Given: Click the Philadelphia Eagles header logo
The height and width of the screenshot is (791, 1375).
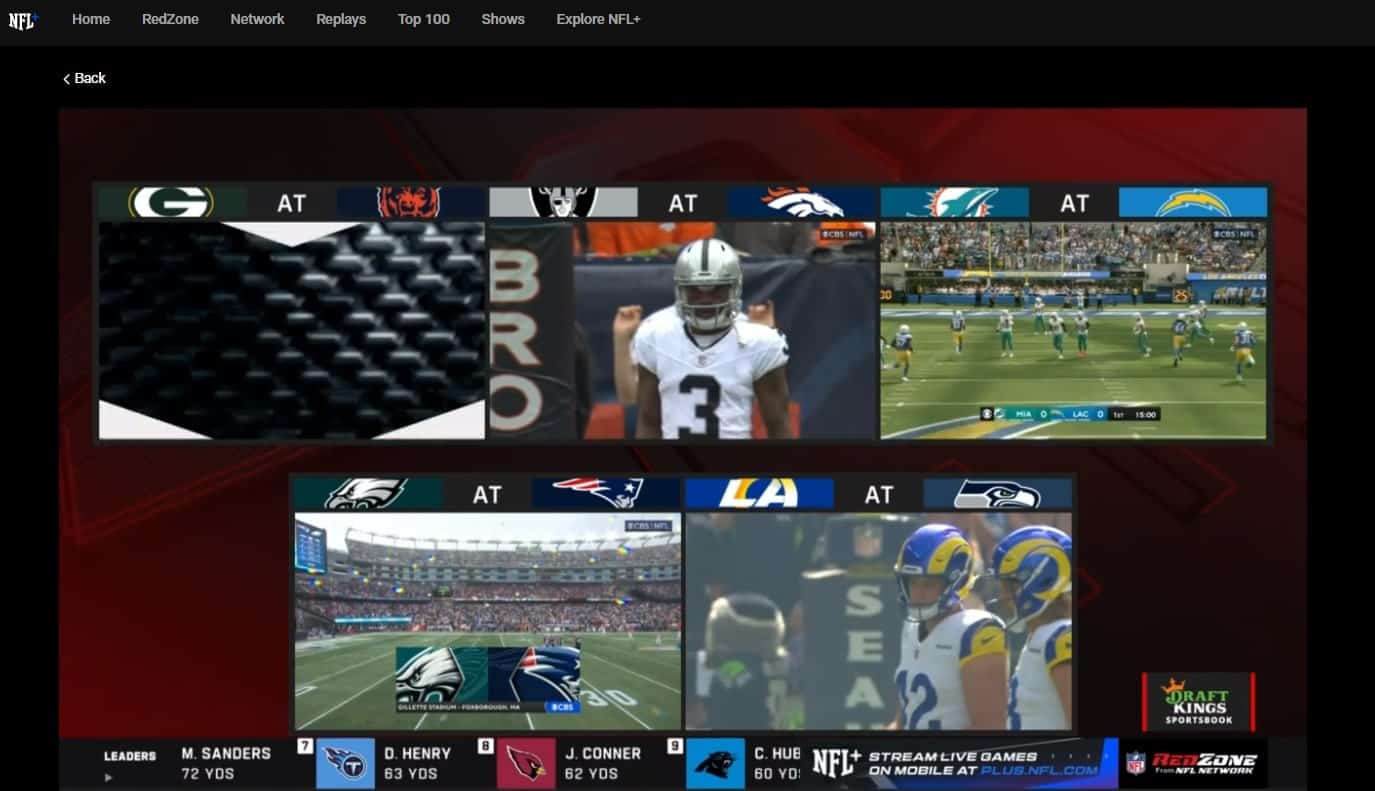Looking at the screenshot, I should click(x=367, y=494).
